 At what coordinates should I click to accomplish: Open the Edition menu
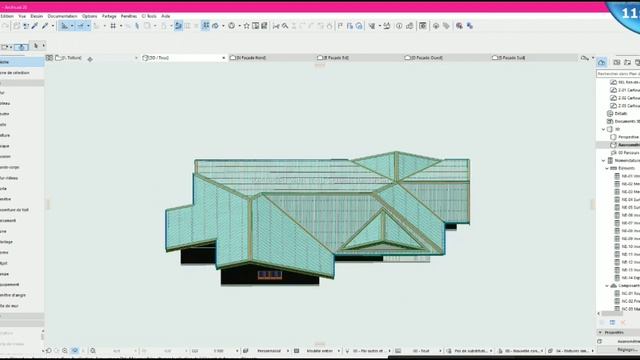pos(7,16)
